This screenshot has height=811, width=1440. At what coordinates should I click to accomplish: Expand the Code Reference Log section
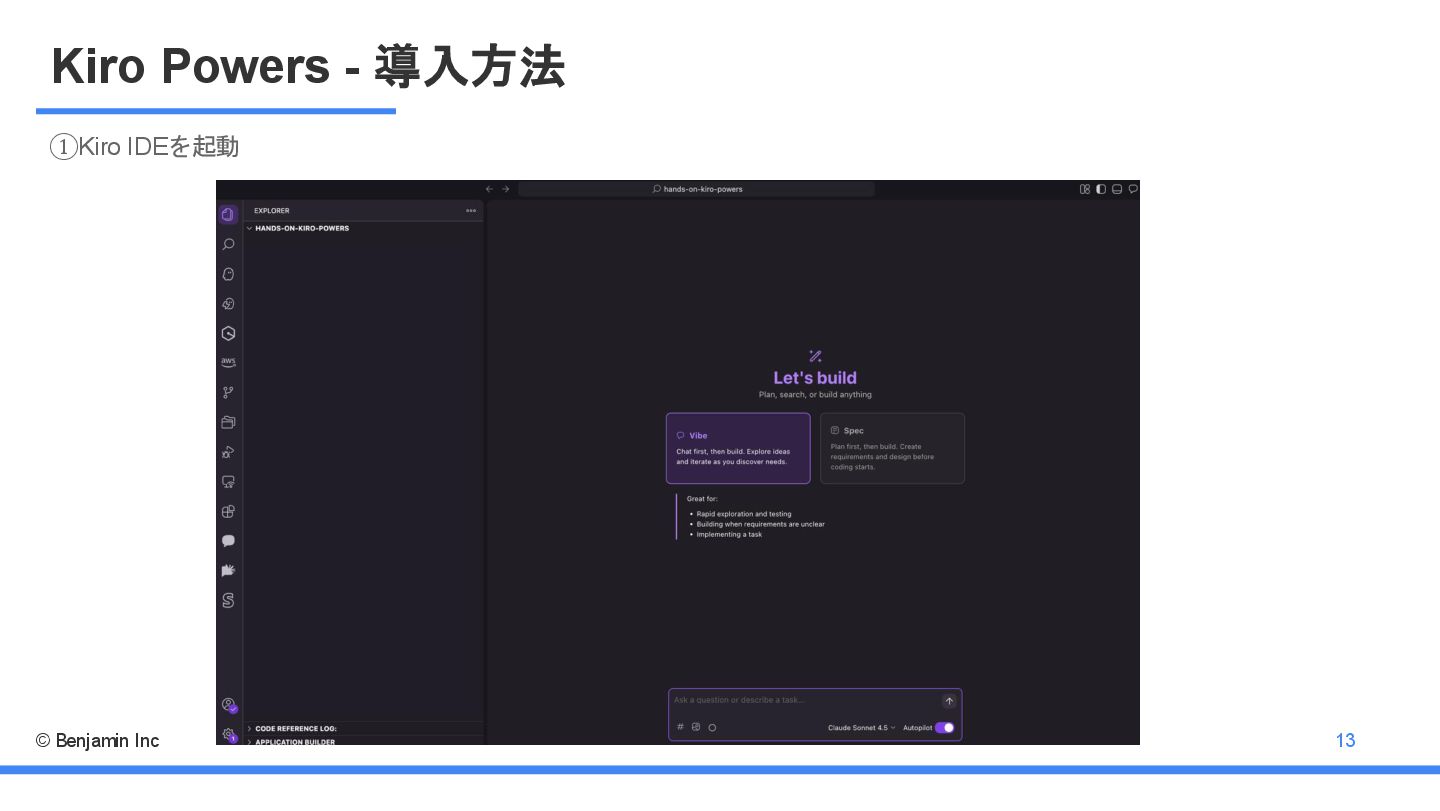(364, 729)
